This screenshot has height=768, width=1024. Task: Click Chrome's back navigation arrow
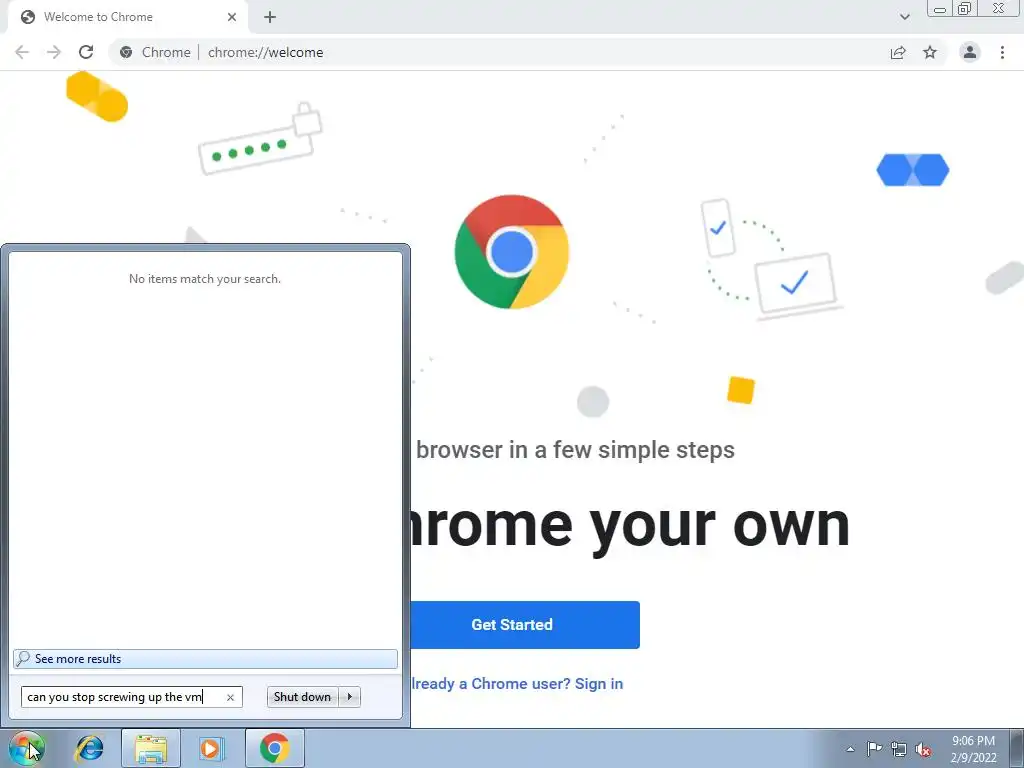tap(22, 52)
